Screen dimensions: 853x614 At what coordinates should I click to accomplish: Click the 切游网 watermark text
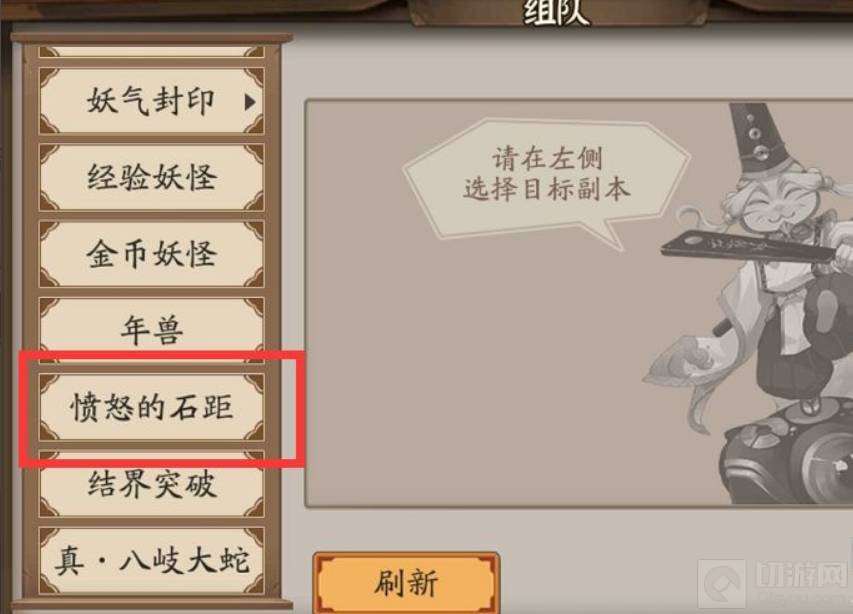click(x=800, y=577)
